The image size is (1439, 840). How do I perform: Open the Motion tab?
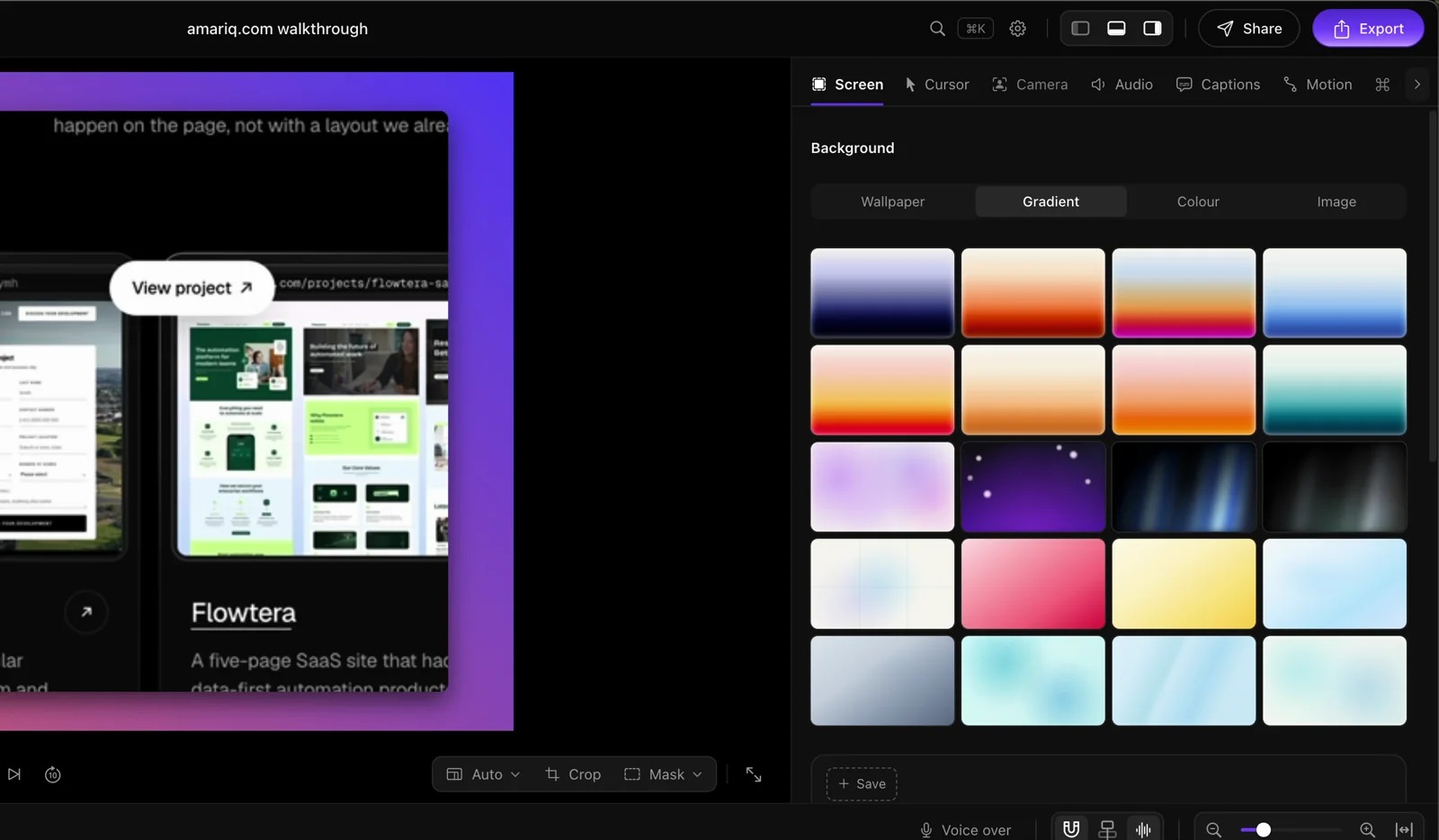pos(1318,85)
